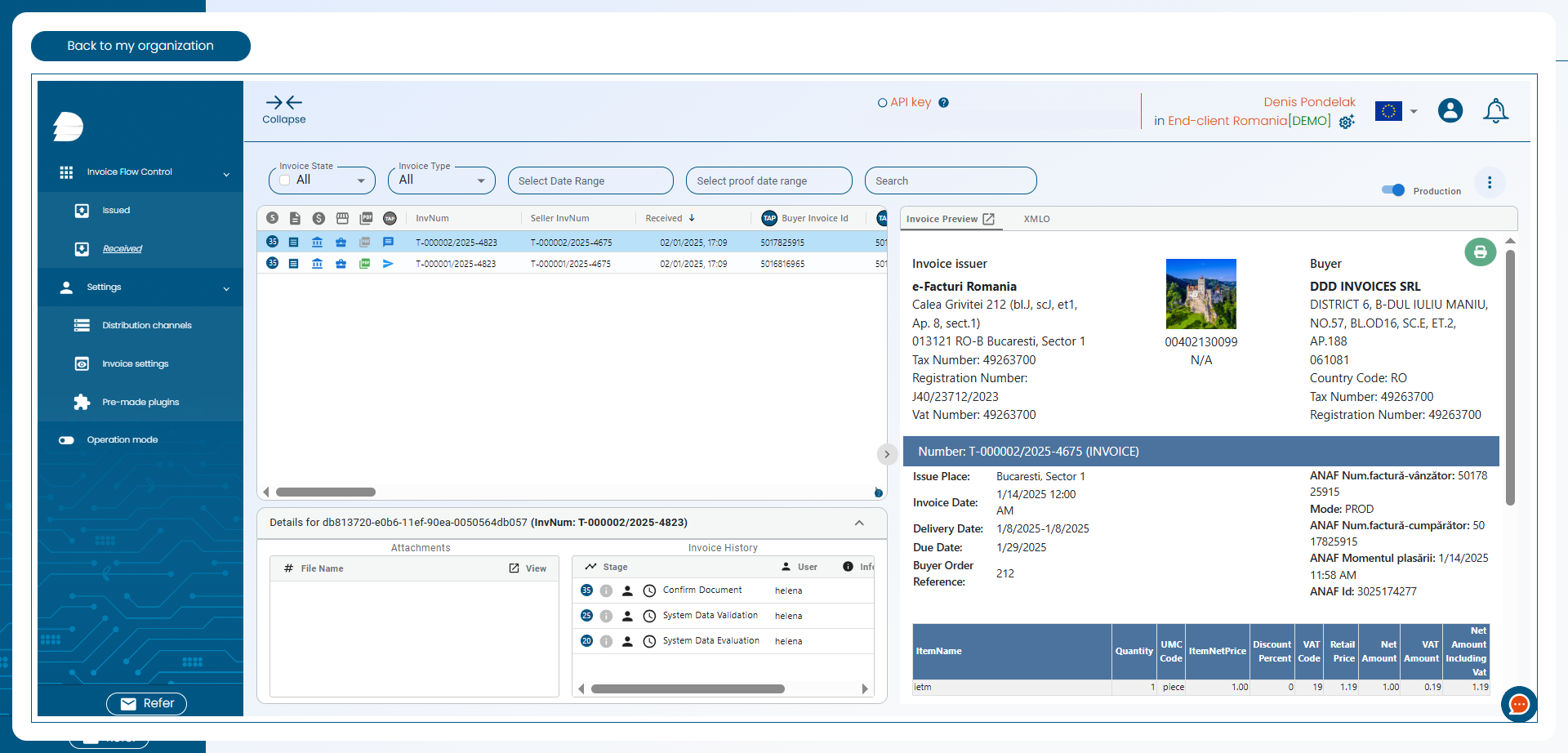Tick the Invoice State checkbox

(285, 180)
